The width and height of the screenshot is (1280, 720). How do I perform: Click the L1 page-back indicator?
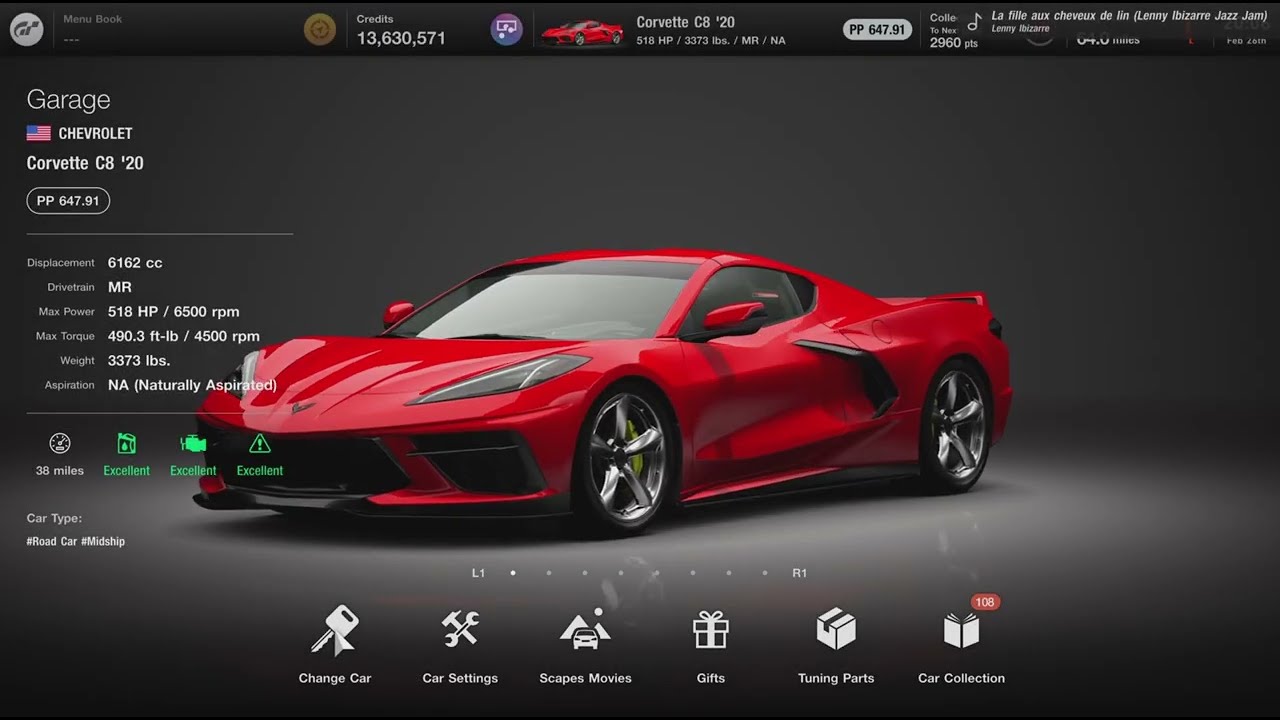click(478, 573)
